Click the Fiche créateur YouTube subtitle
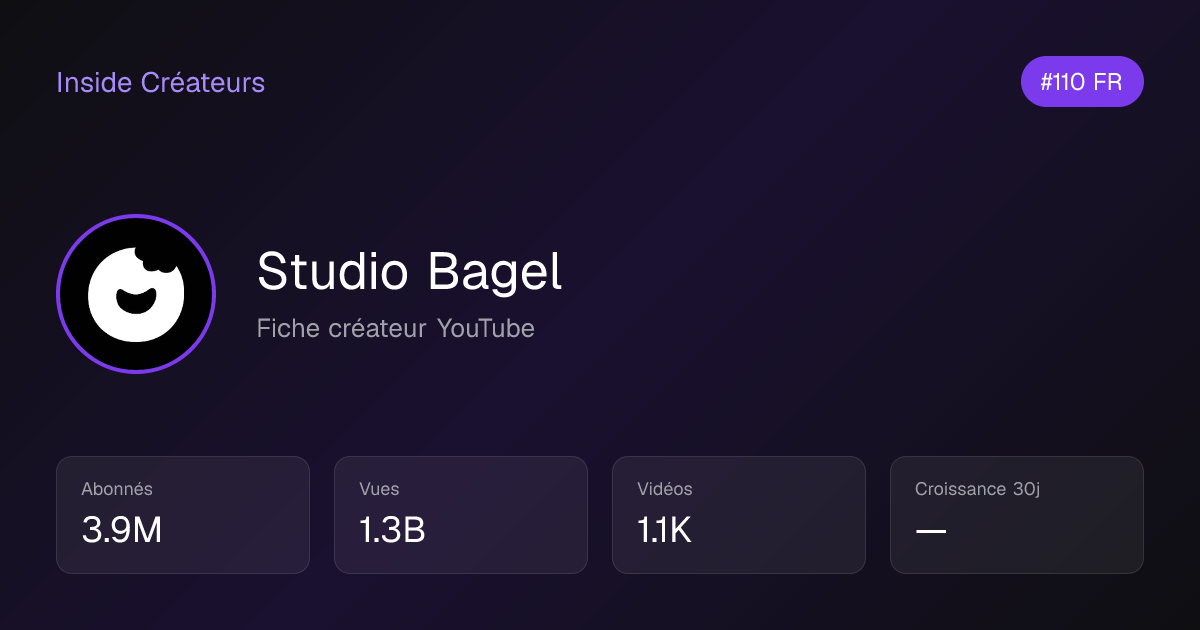Viewport: 1200px width, 630px height. pos(395,328)
